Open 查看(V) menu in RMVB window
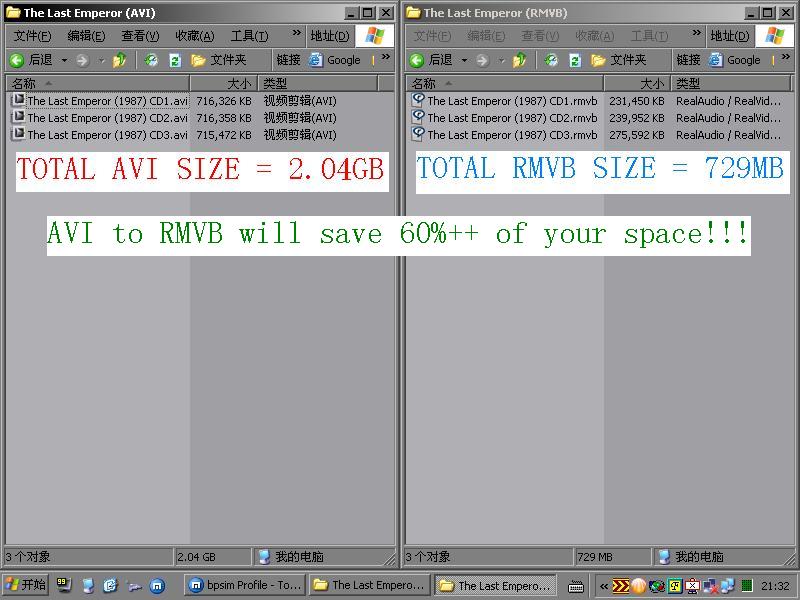 (540, 36)
